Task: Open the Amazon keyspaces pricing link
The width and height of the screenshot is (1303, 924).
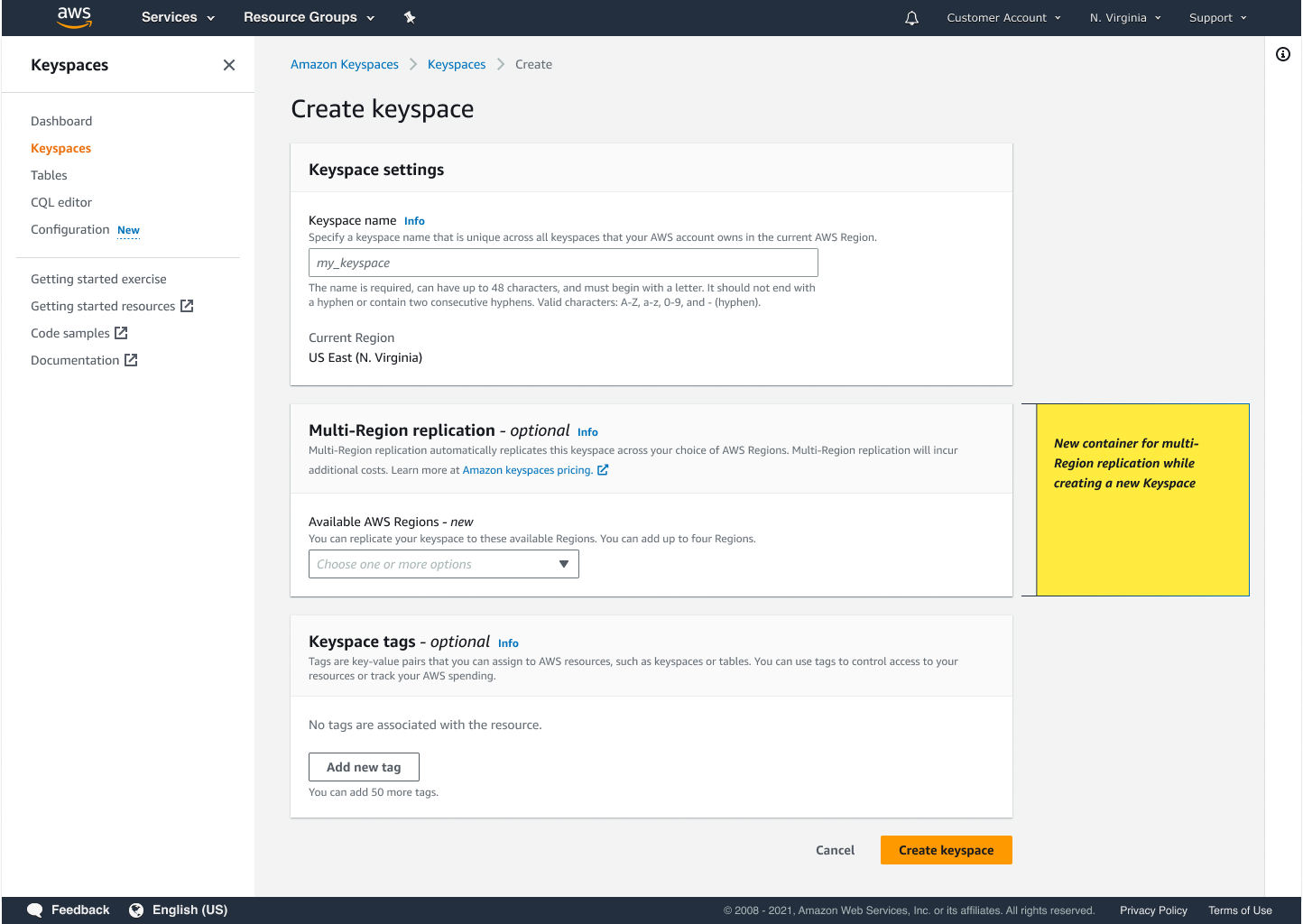Action: [x=529, y=469]
